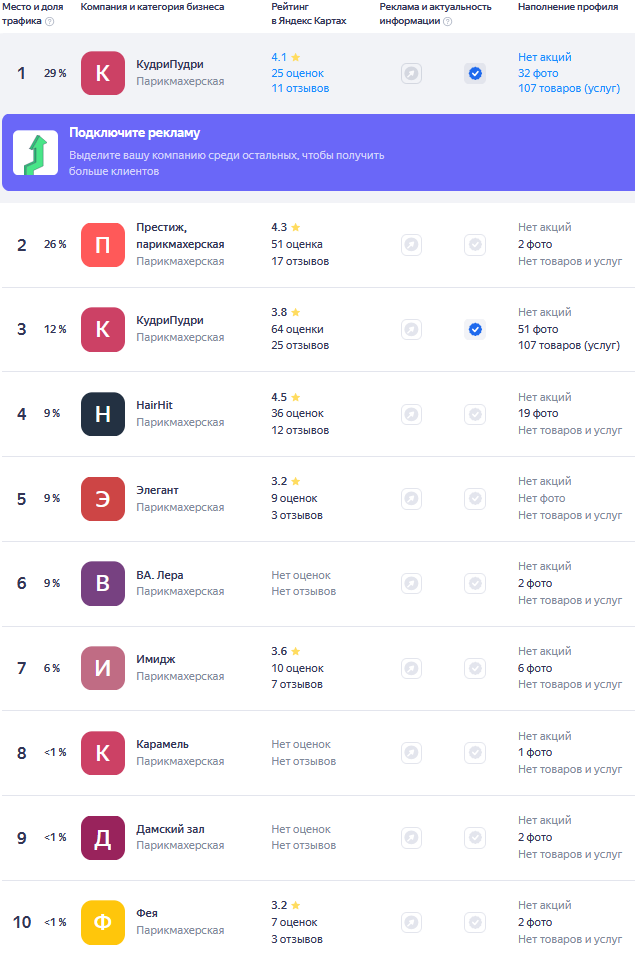The width and height of the screenshot is (635, 960).
Task: Click 'Нет фото' in Элегант row
Action: click(542, 498)
